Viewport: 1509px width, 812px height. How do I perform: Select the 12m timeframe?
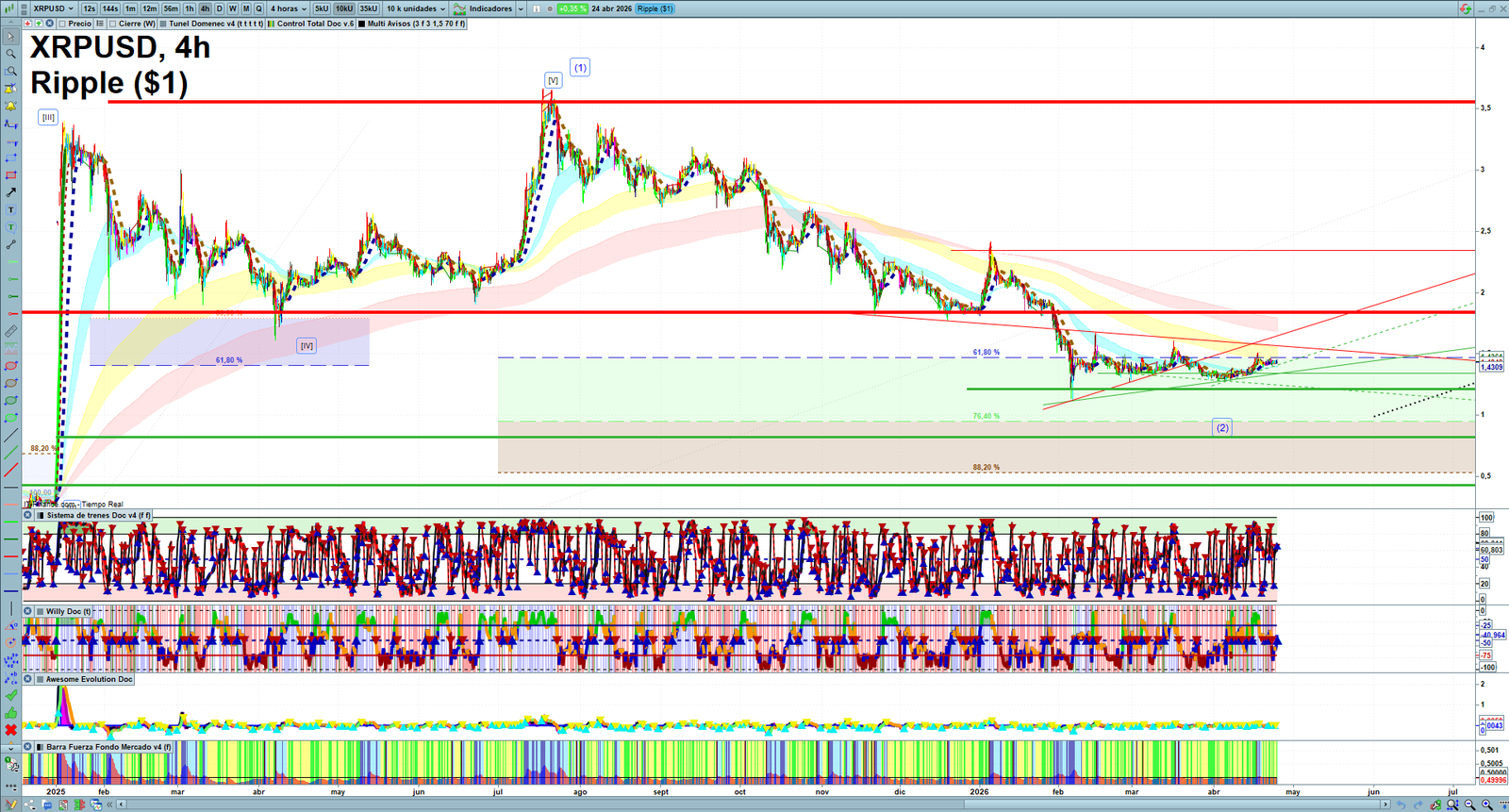[150, 8]
